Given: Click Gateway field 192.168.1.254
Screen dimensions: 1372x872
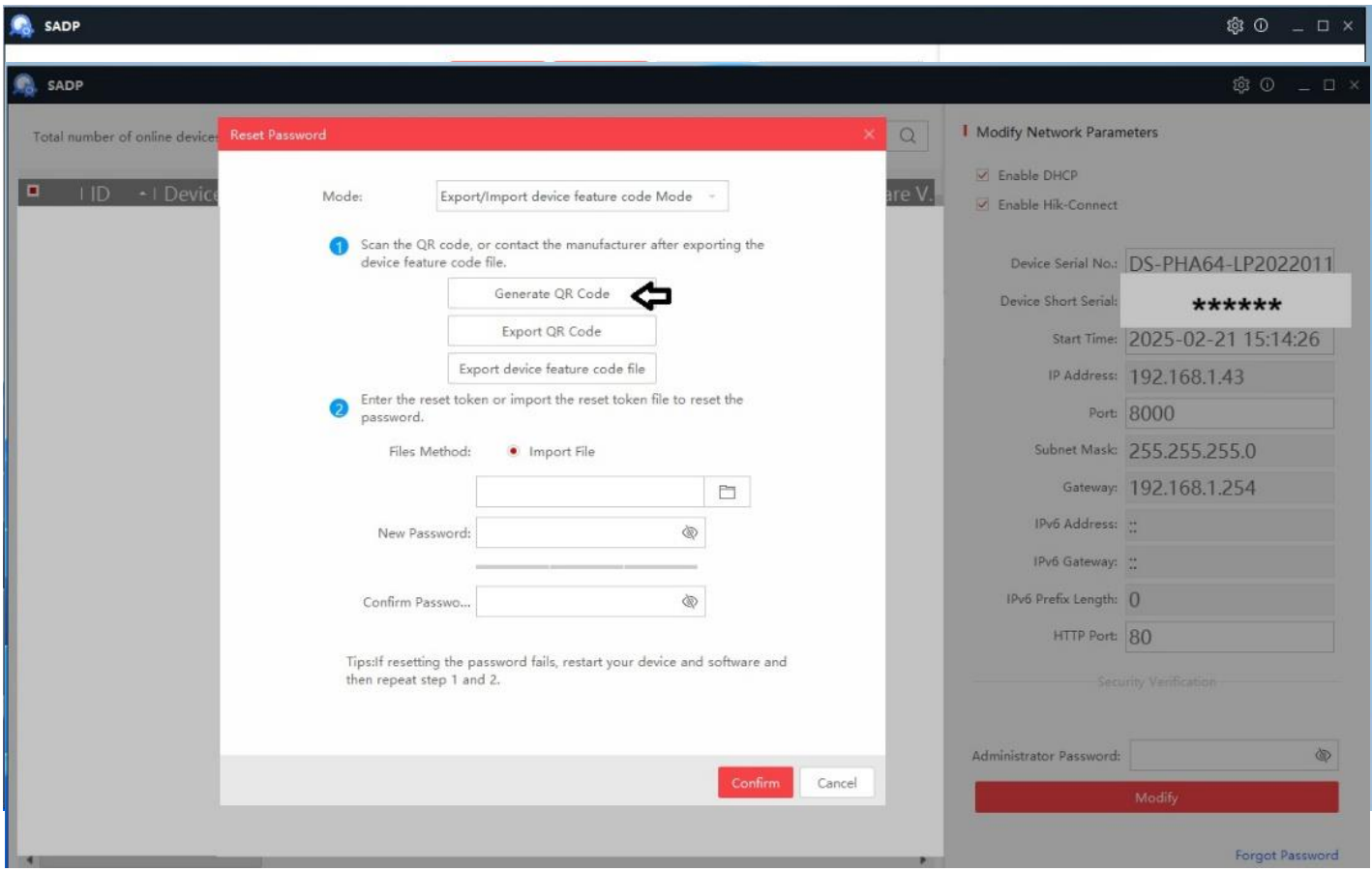Looking at the screenshot, I should 1230,488.
